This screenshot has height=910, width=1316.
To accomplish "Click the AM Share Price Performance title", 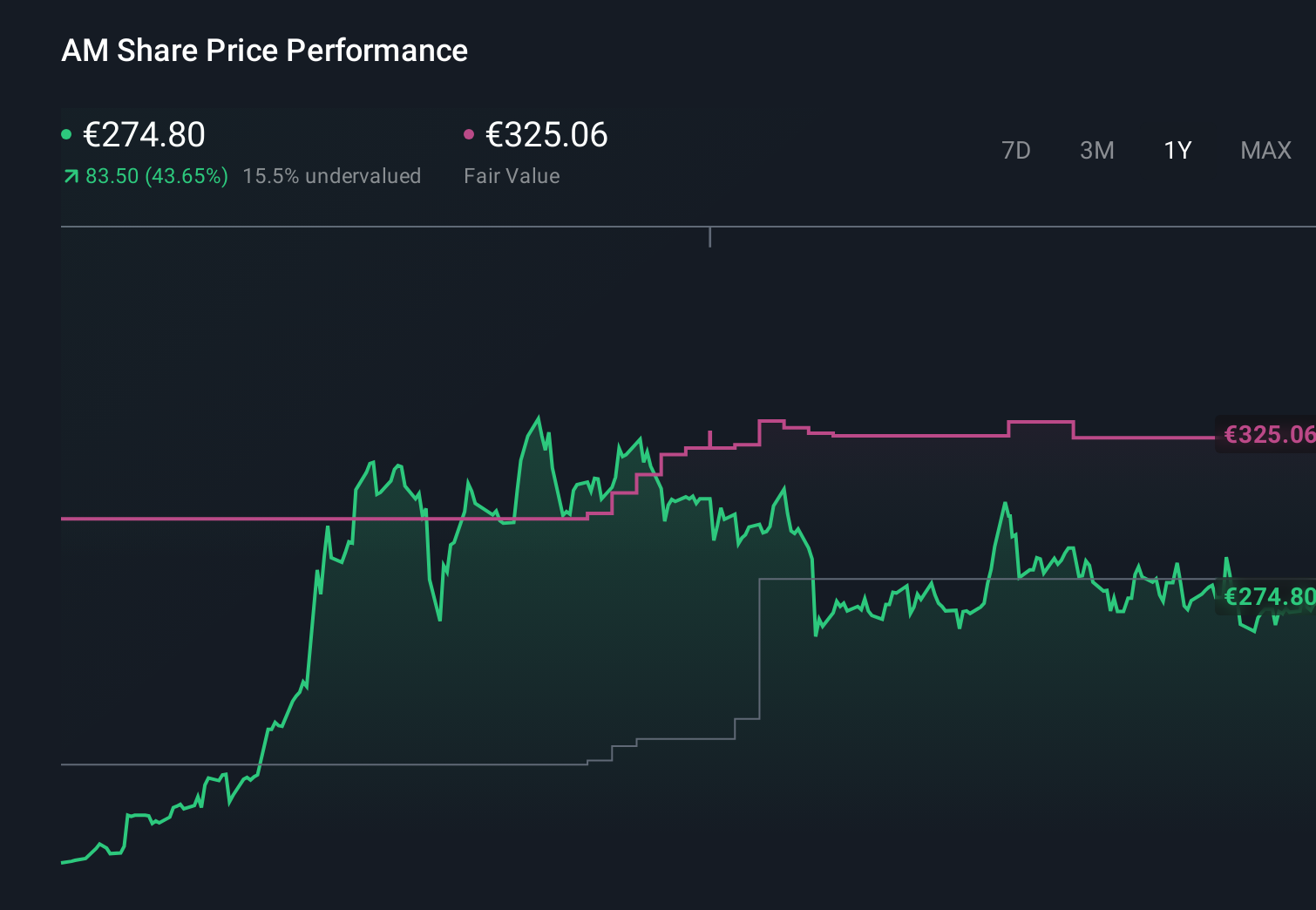I will (264, 51).
